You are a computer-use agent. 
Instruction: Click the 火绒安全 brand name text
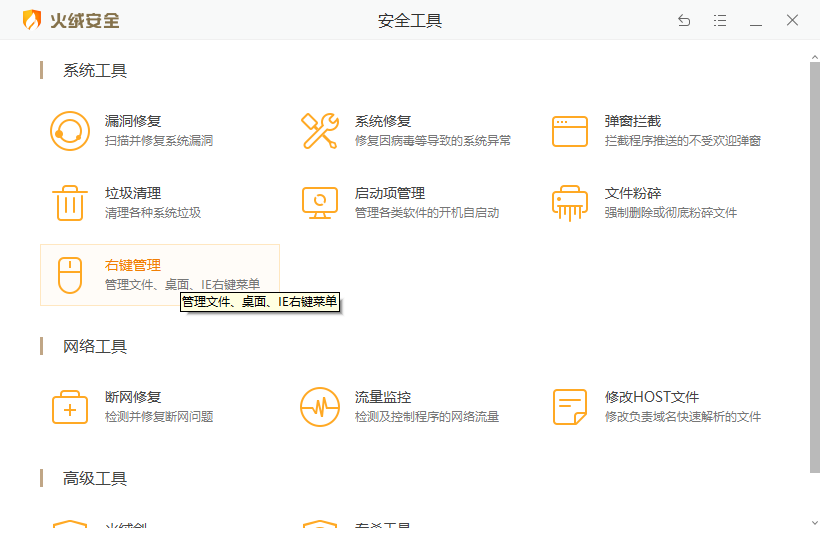click(x=85, y=21)
